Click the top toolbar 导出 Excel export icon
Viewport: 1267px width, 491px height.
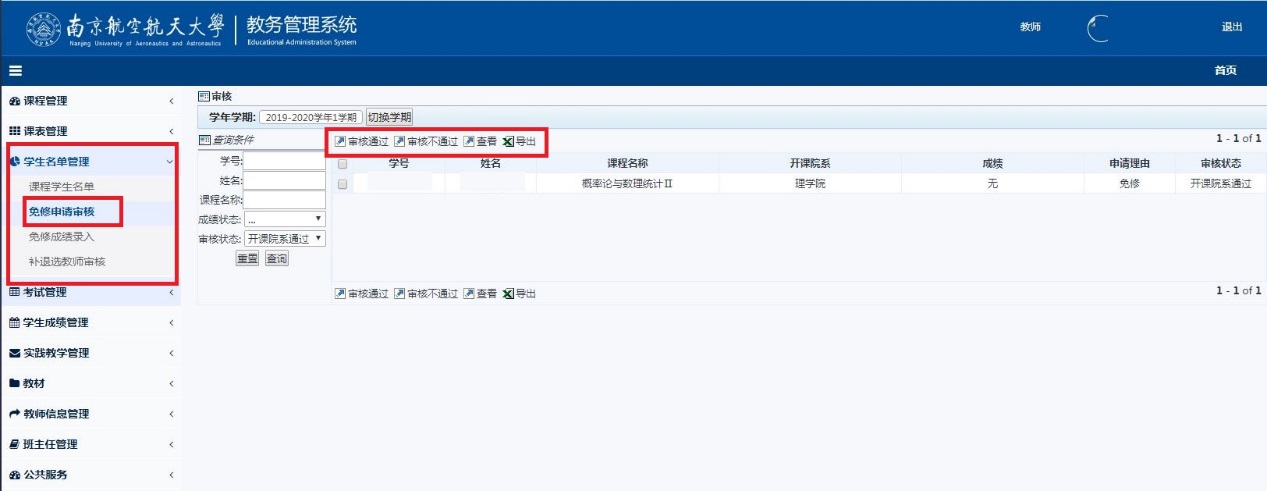tap(508, 142)
